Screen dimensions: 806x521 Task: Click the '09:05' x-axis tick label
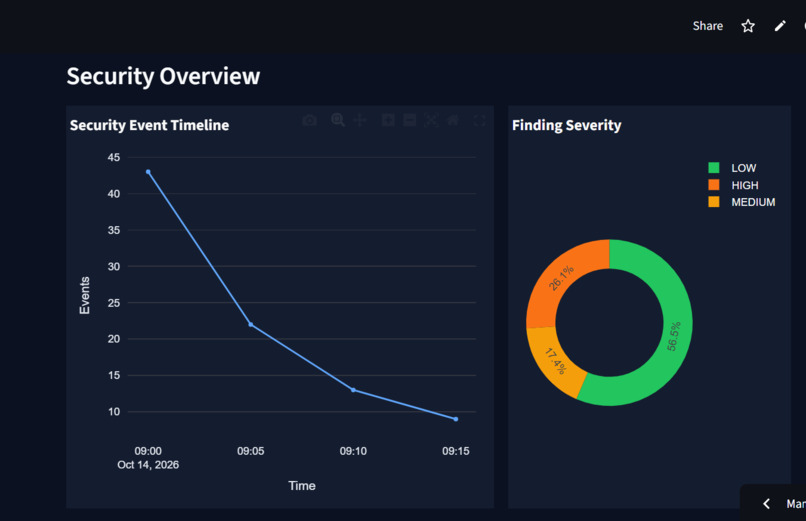click(x=250, y=451)
